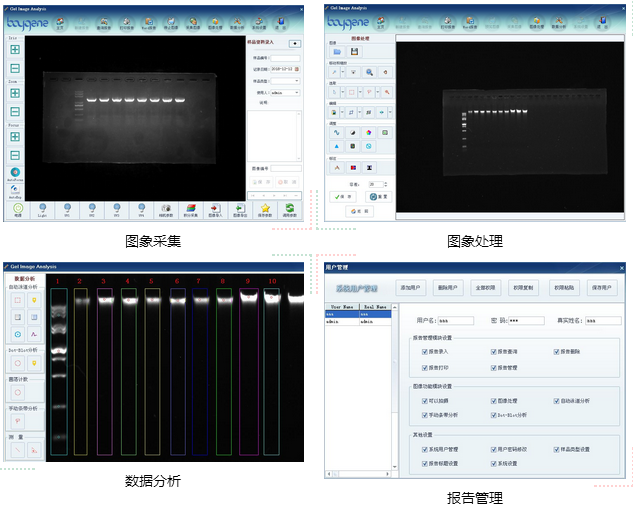Click Zoom decrease icon in acquisition window

click(x=15, y=112)
